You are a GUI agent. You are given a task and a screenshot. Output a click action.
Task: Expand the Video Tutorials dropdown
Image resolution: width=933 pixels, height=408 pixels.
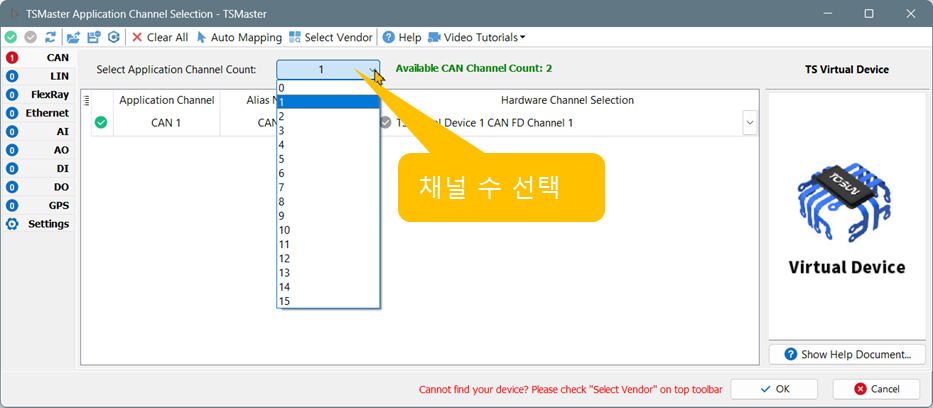click(477, 37)
